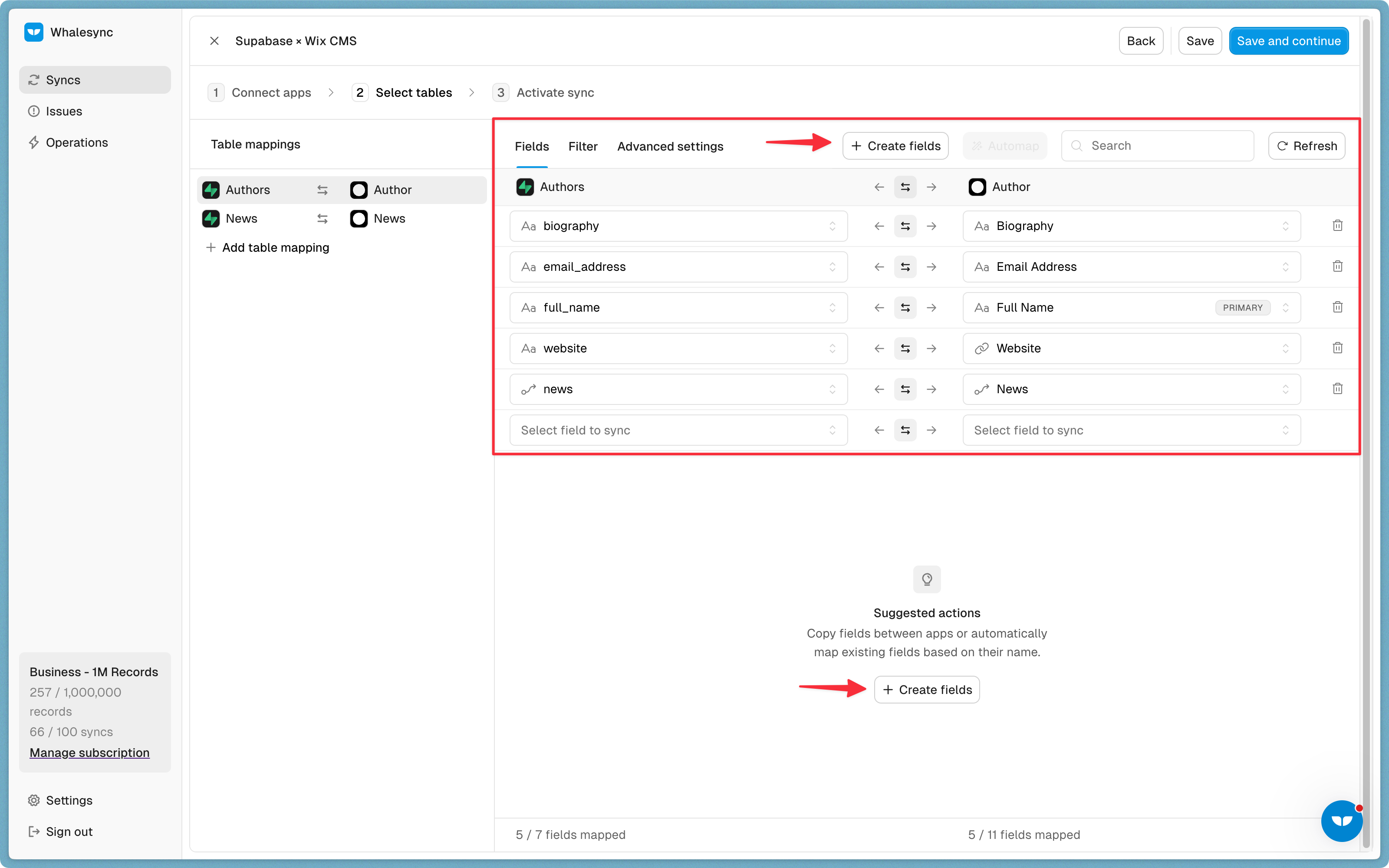This screenshot has width=1389, height=868.
Task: Open the News Wix field dropdown
Action: (1131, 389)
